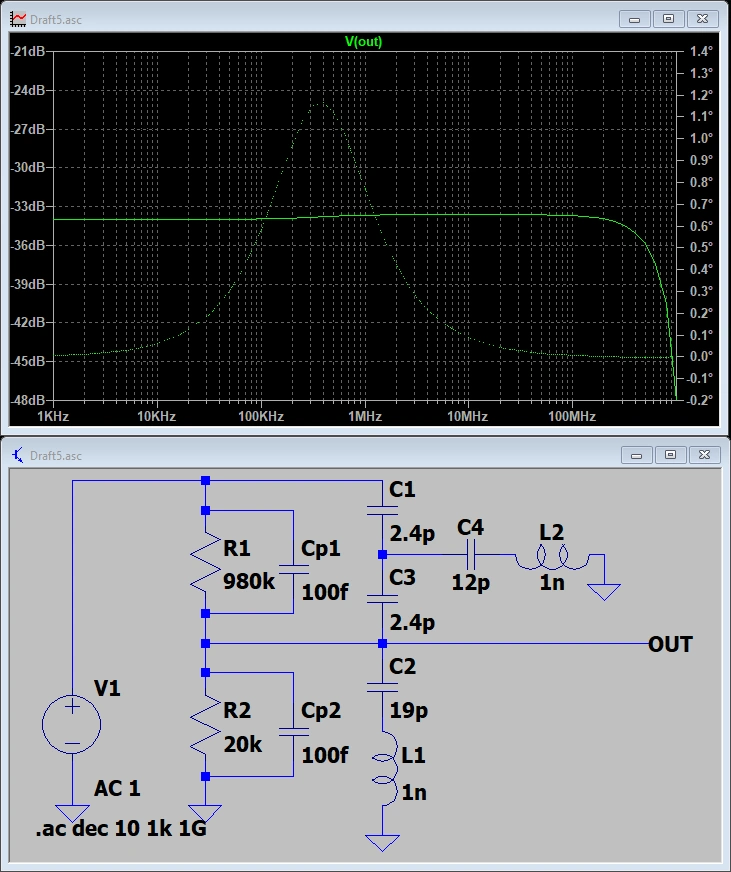Click the AC 1 value text of V1
Screen dimensions: 731x872
point(117,789)
